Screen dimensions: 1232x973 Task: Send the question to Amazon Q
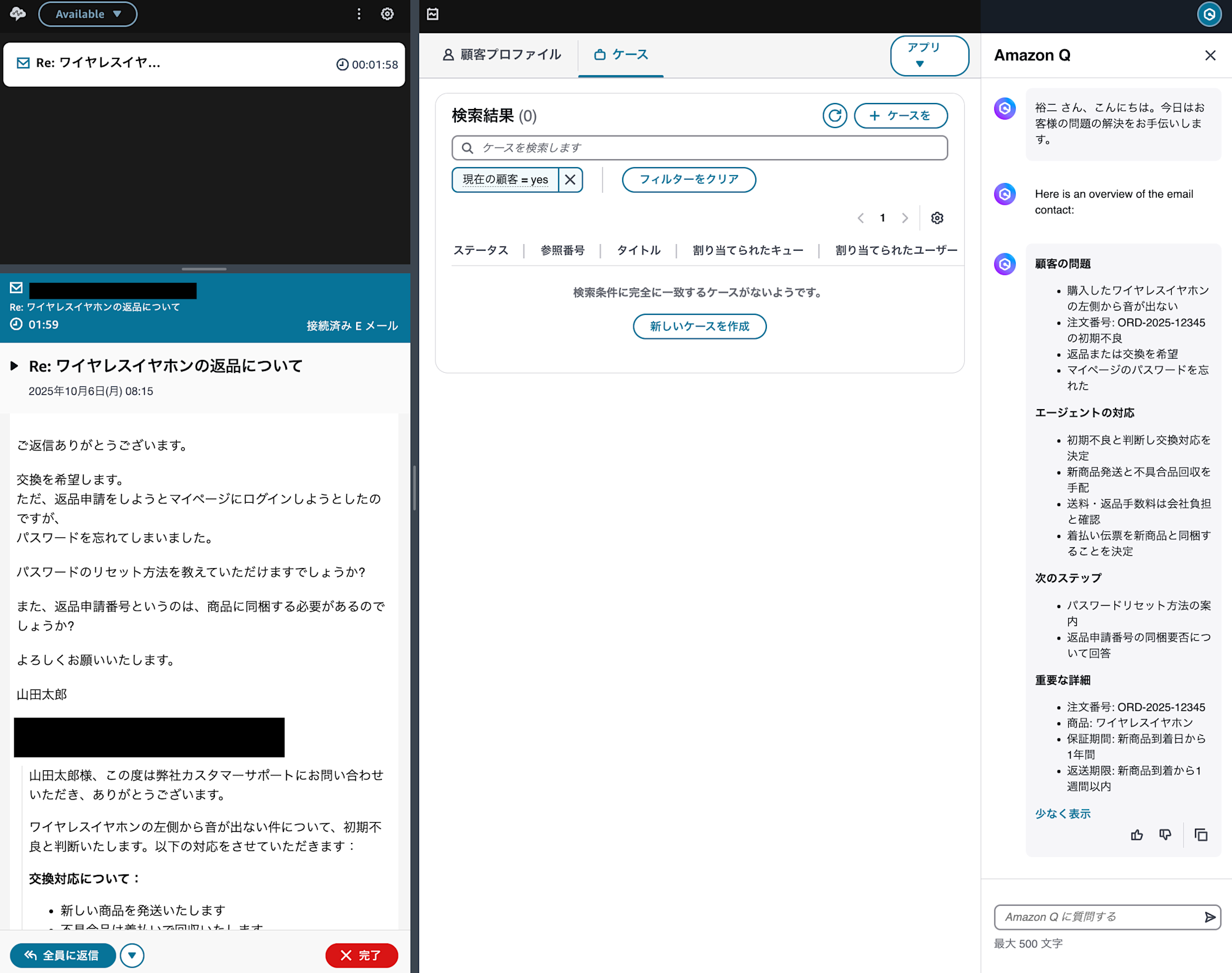point(1210,917)
